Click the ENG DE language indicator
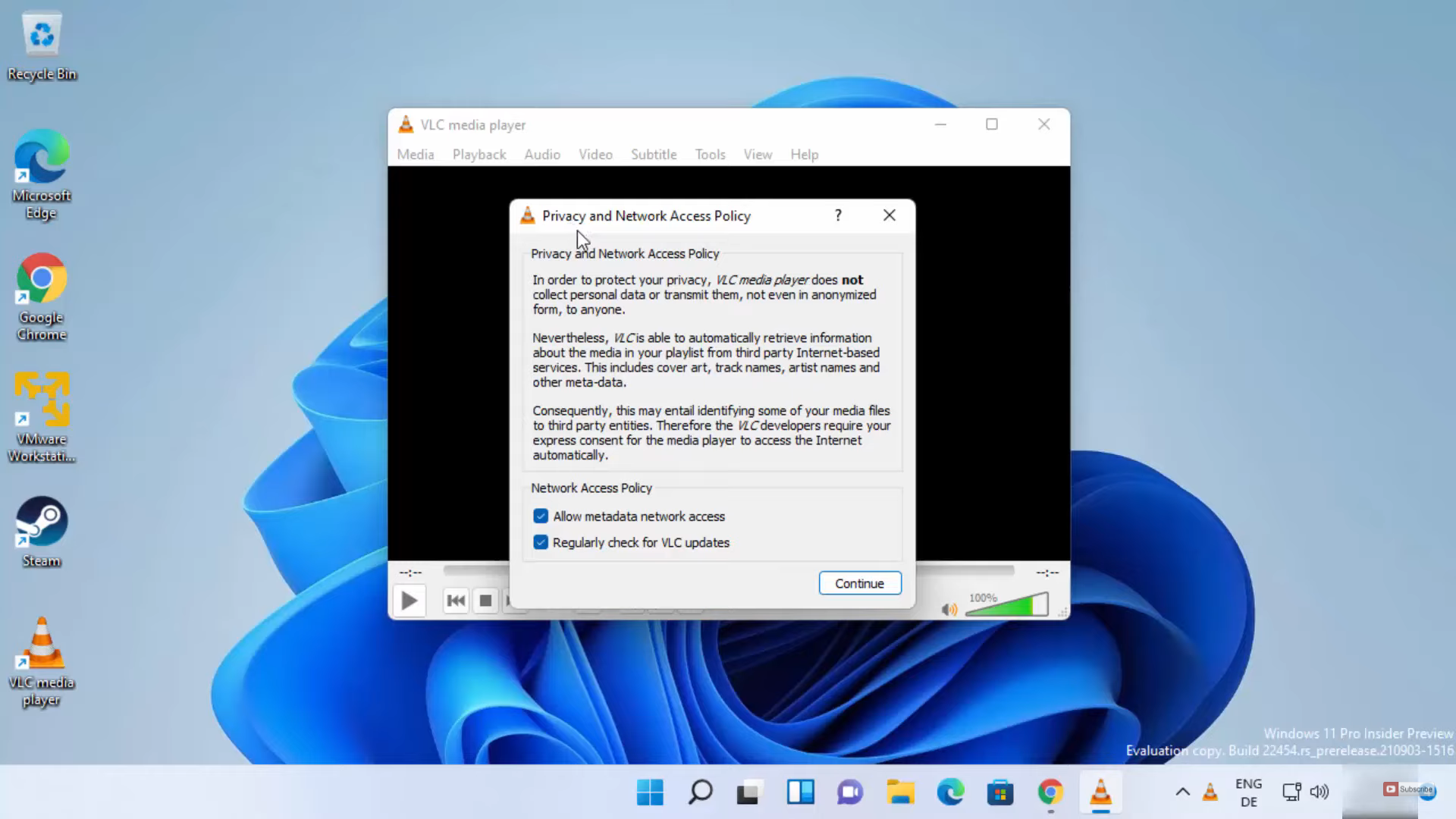Viewport: 1456px width, 819px height. coord(1248,792)
